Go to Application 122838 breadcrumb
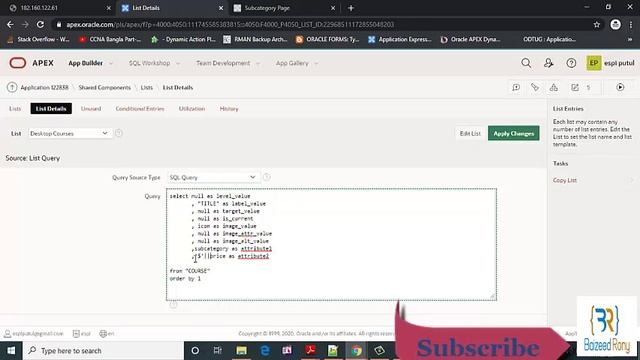The image size is (640, 360). click(x=44, y=87)
